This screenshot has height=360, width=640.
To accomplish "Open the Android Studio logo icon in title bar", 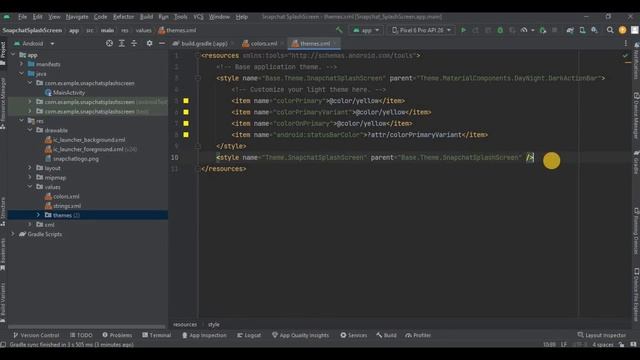I will click(7, 17).
